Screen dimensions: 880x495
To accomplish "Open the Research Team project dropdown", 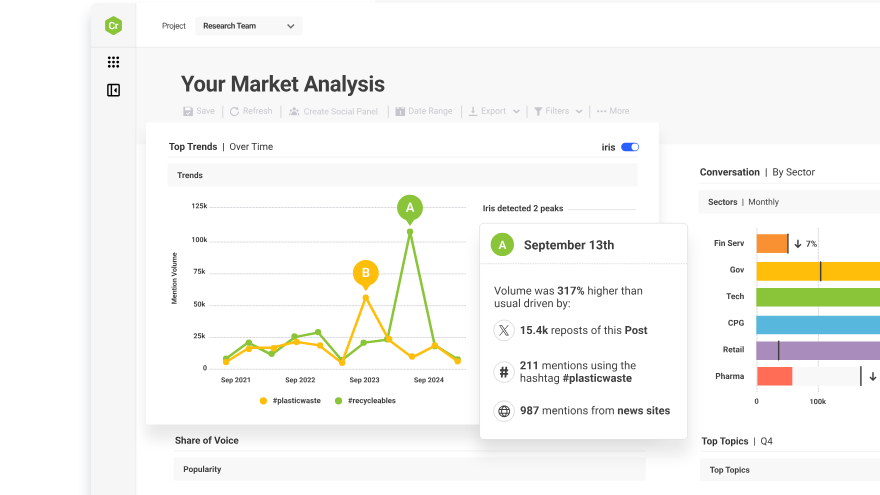I will (x=249, y=26).
